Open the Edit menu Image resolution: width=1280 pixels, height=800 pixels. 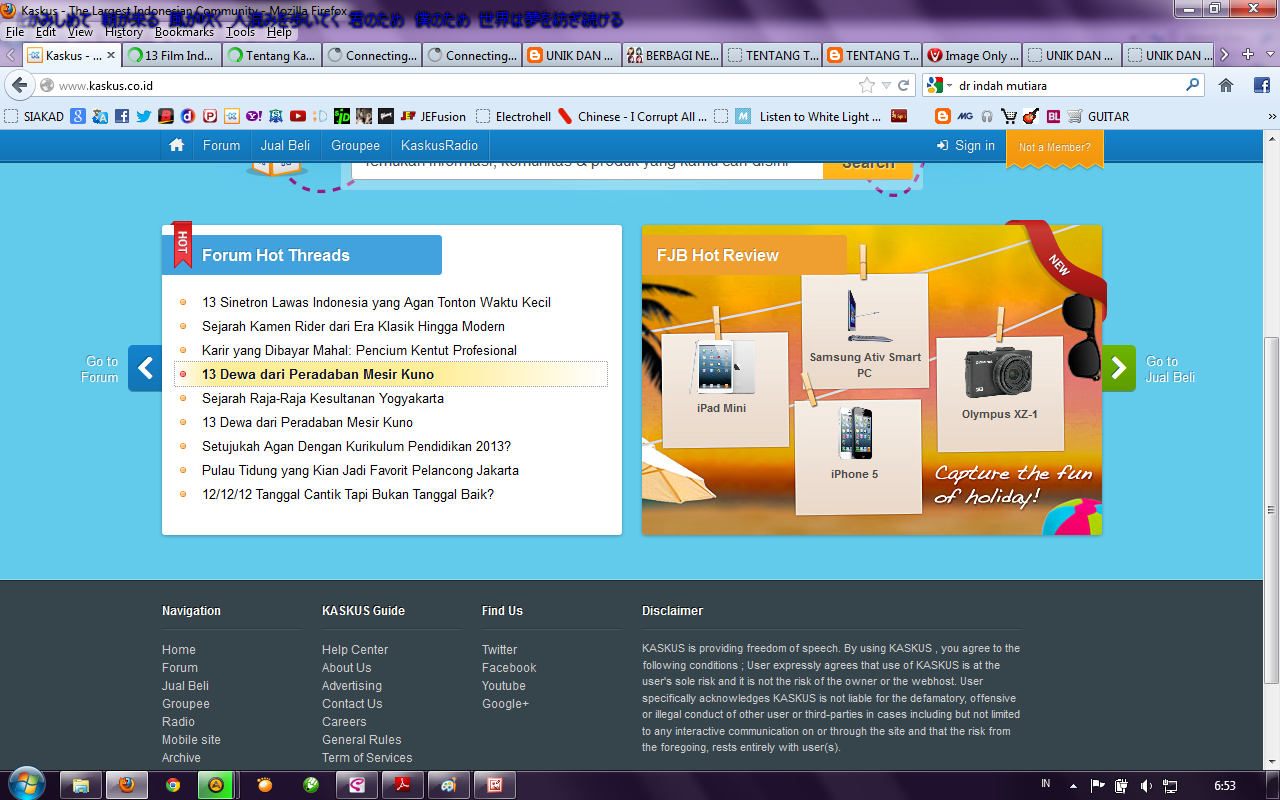46,32
